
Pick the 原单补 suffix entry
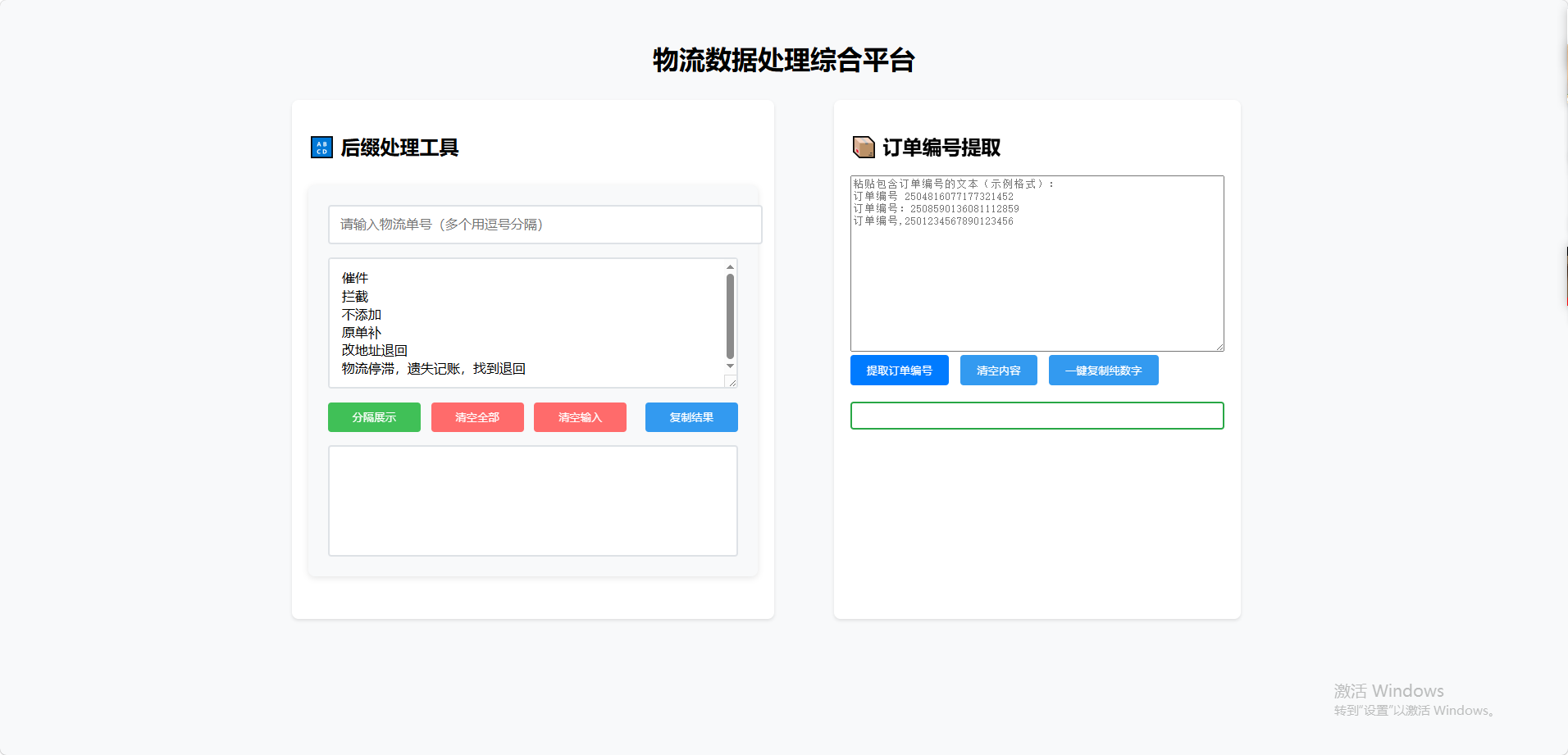point(362,333)
